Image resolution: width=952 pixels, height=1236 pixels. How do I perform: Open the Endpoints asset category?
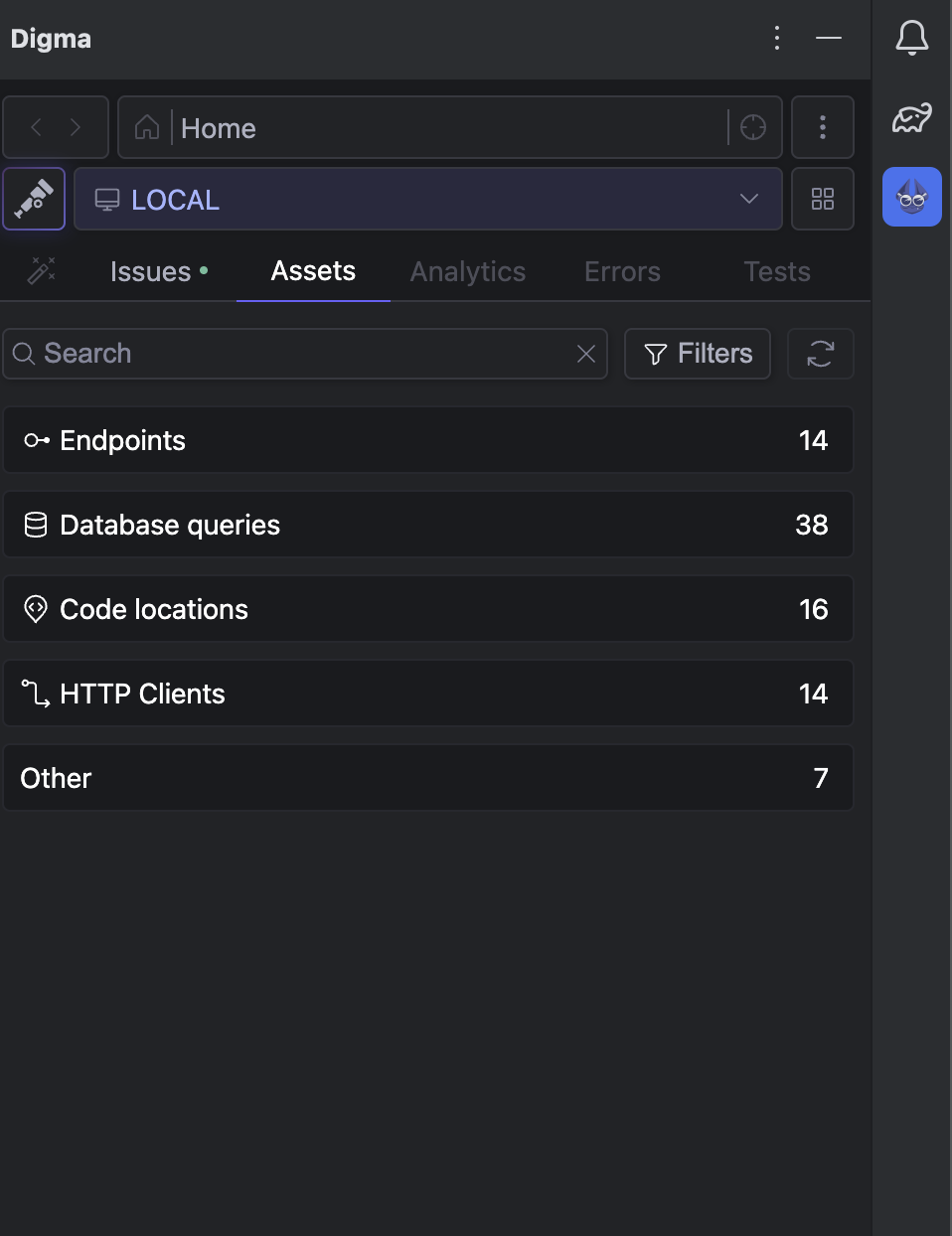point(428,440)
